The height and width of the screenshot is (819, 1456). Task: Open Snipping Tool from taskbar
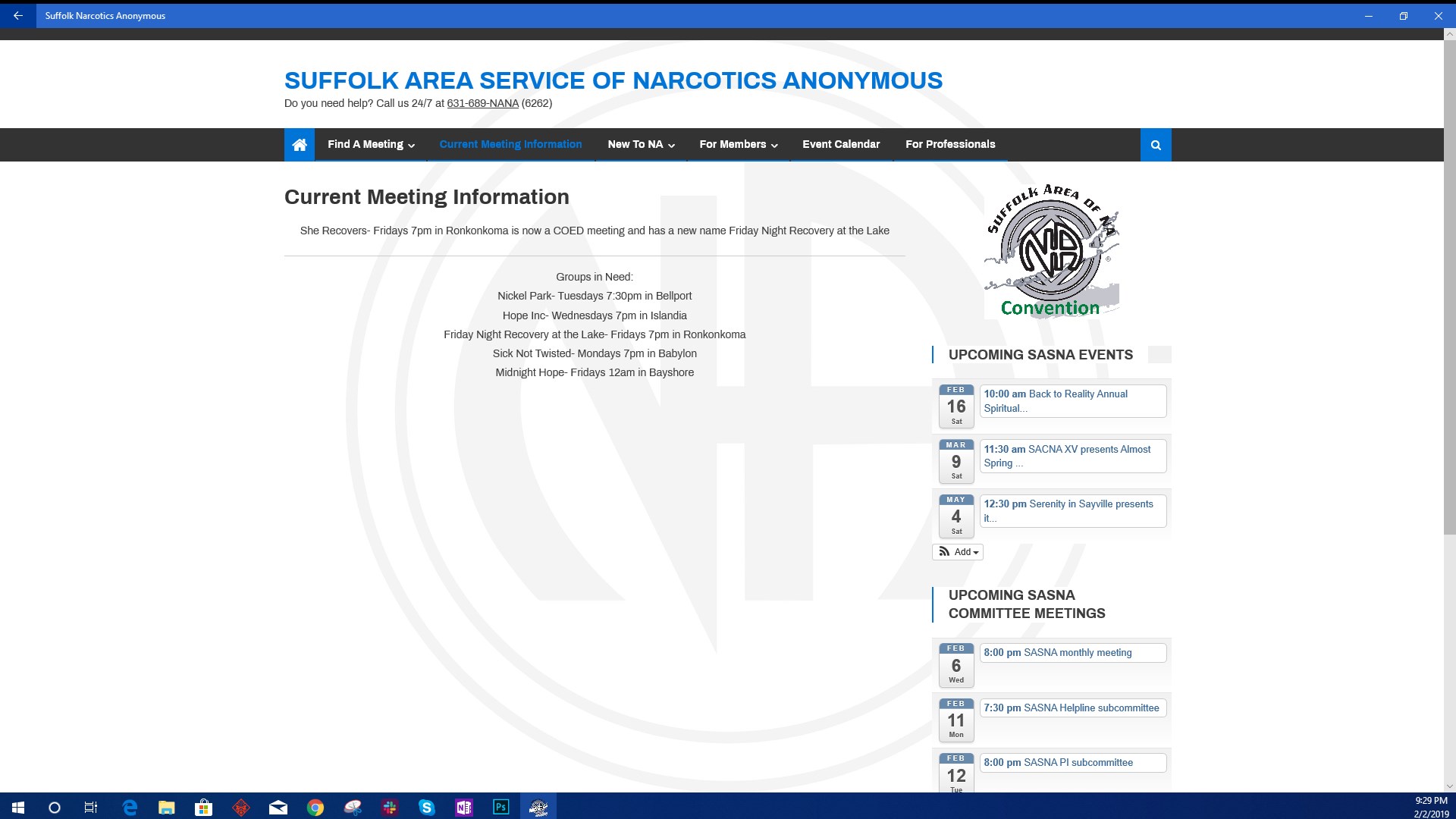pyautogui.click(x=353, y=808)
